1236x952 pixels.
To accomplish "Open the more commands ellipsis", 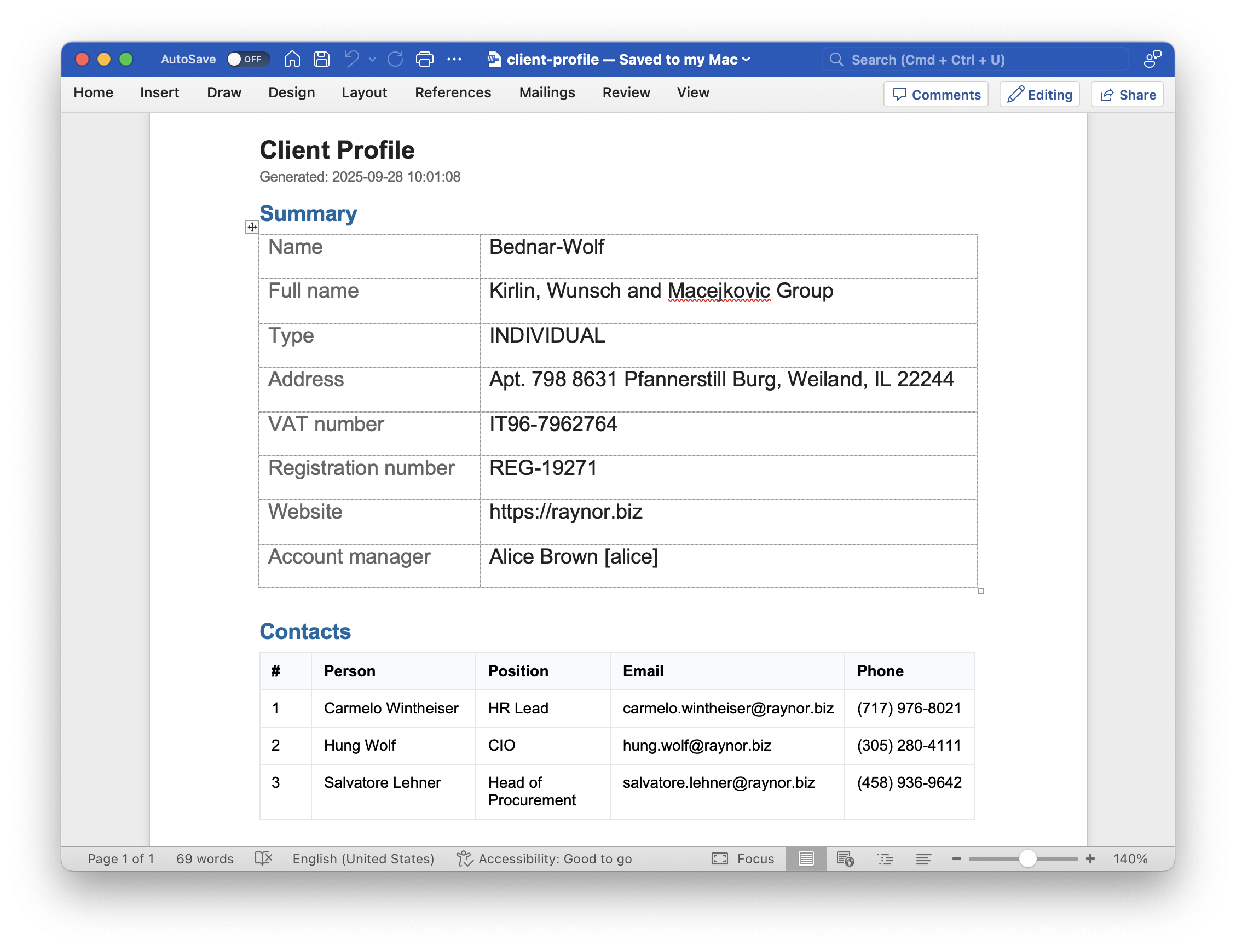I will [454, 59].
